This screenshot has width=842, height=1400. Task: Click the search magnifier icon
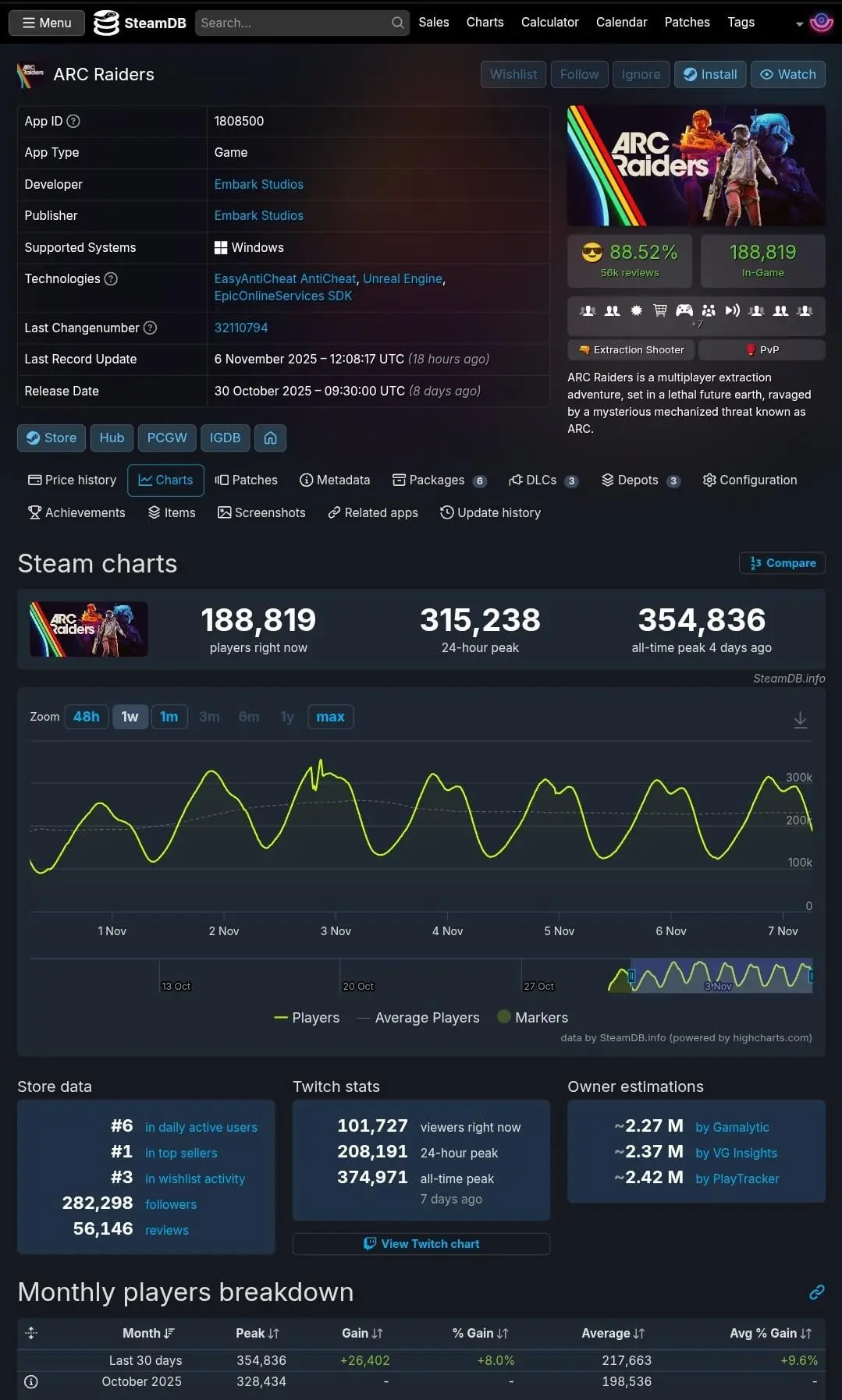coord(397,23)
